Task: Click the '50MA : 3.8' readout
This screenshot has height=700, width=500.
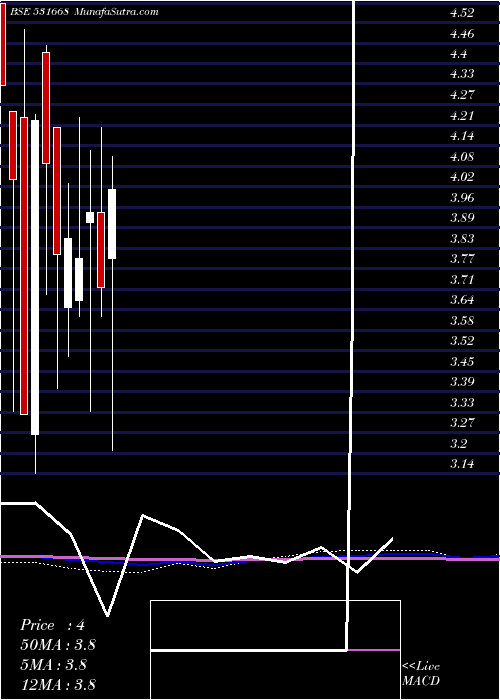Action: (x=58, y=645)
